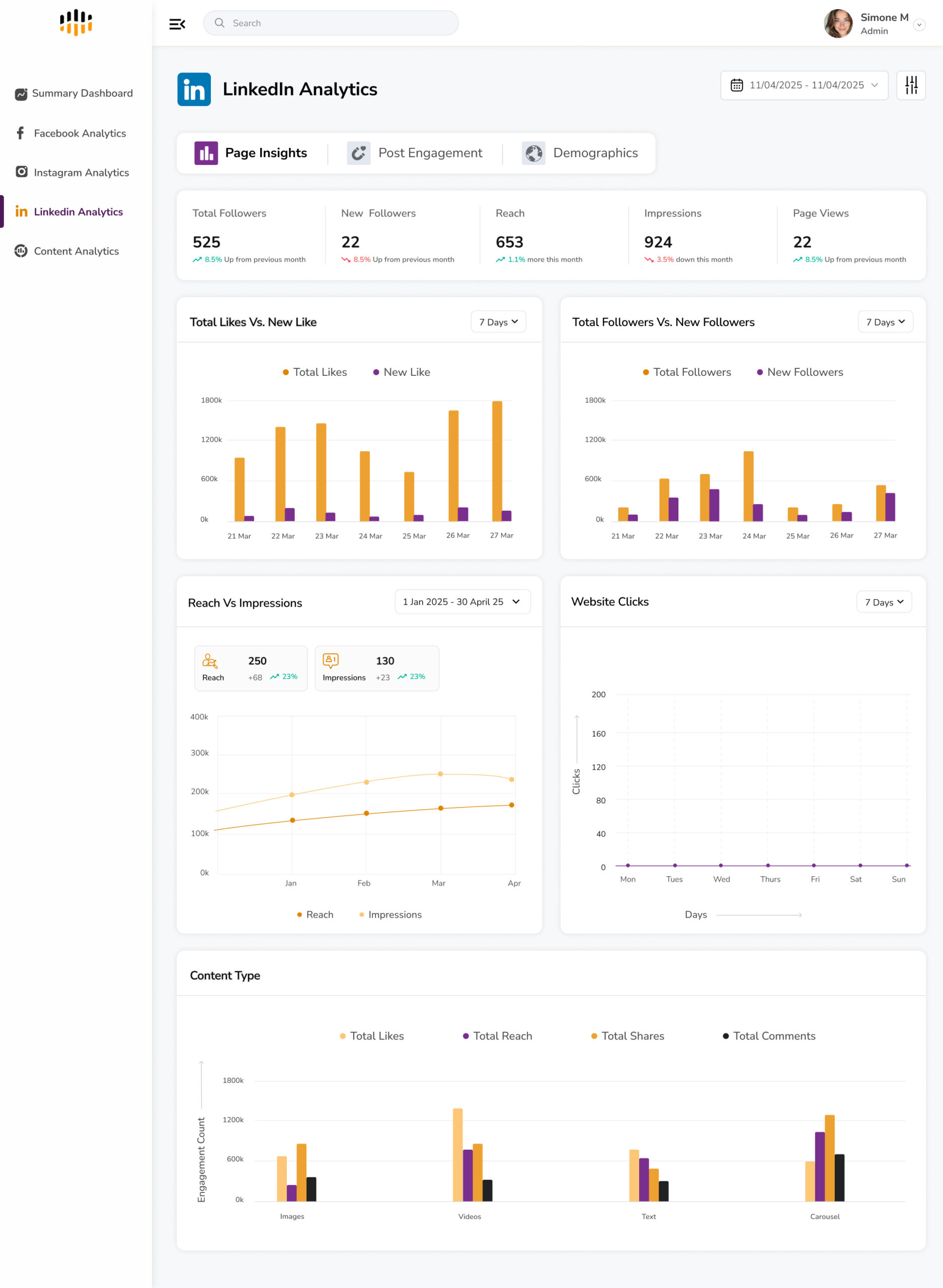Open 7 Days dropdown for Website Clicks
Screen dimensions: 943x1288
(884, 601)
